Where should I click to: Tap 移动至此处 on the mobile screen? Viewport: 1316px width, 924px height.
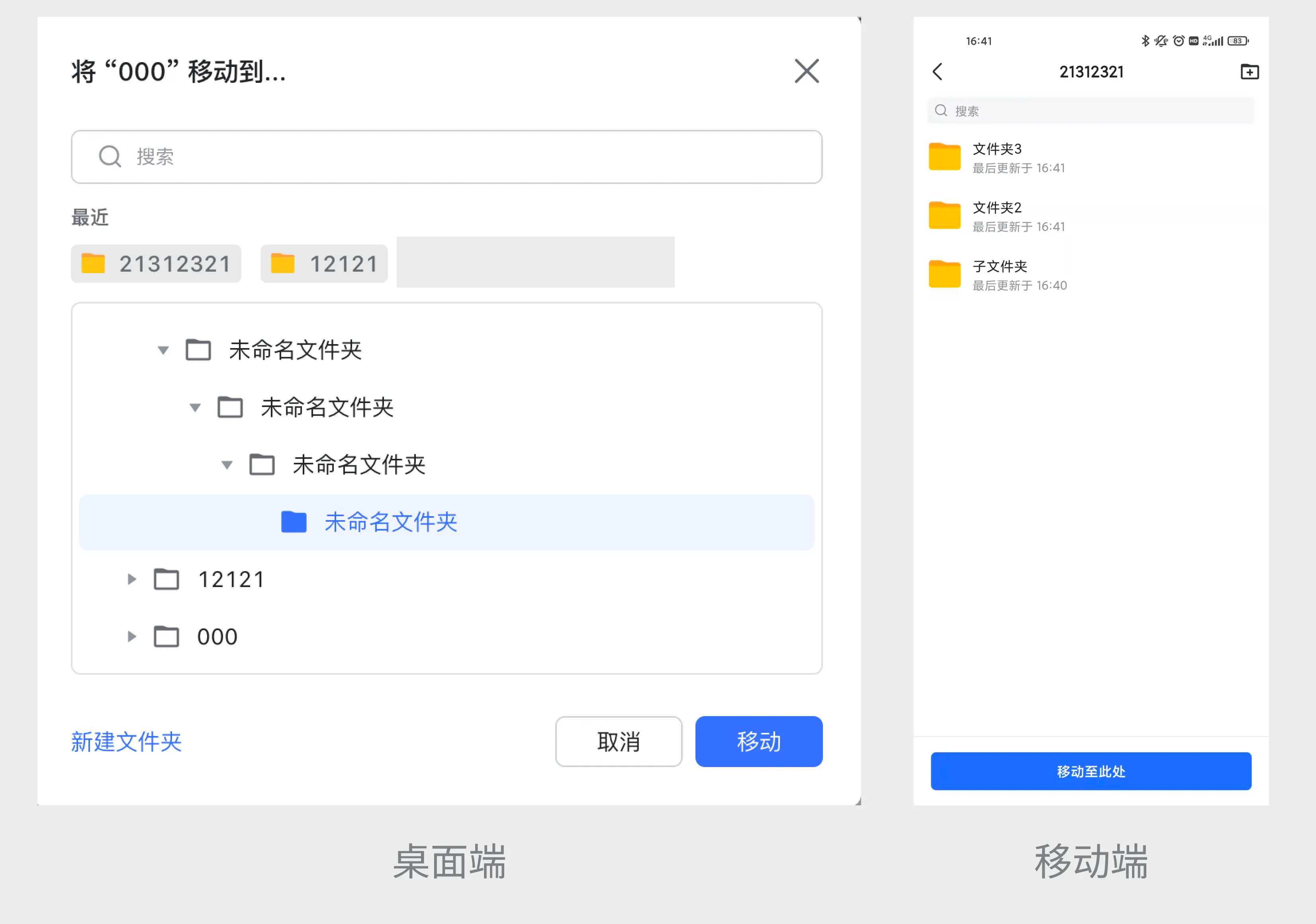coord(1090,771)
